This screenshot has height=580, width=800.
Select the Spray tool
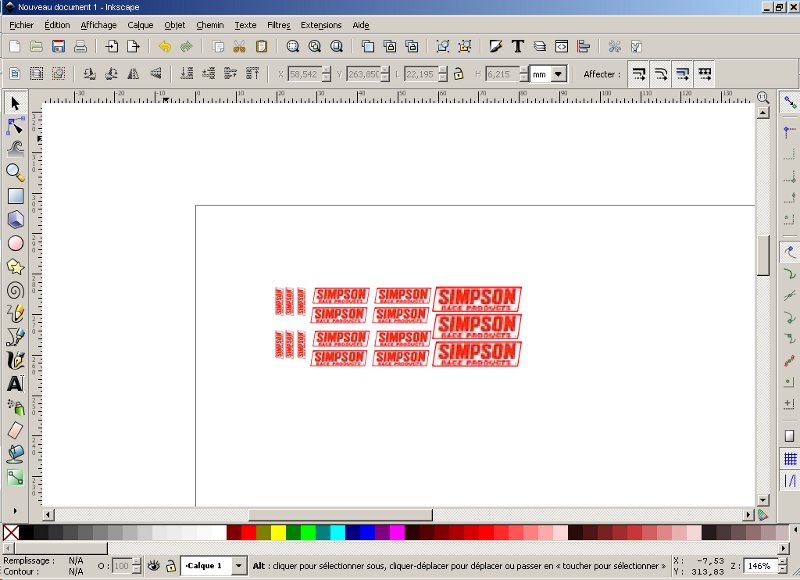[15, 407]
